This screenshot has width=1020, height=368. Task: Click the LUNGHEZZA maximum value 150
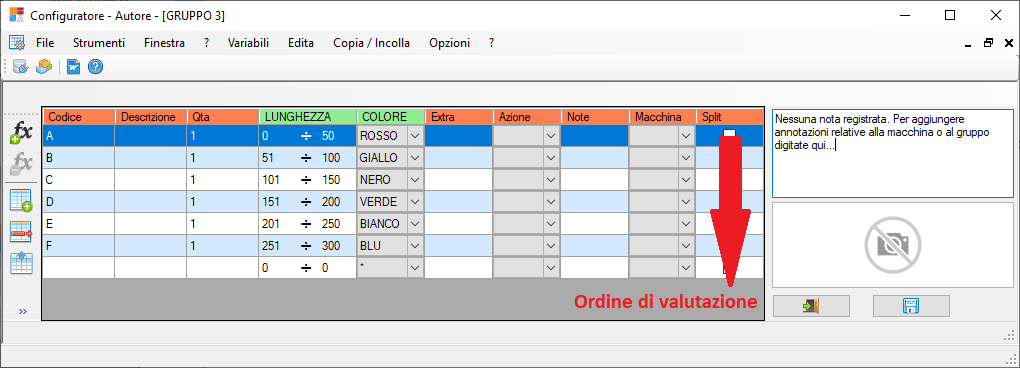click(331, 179)
